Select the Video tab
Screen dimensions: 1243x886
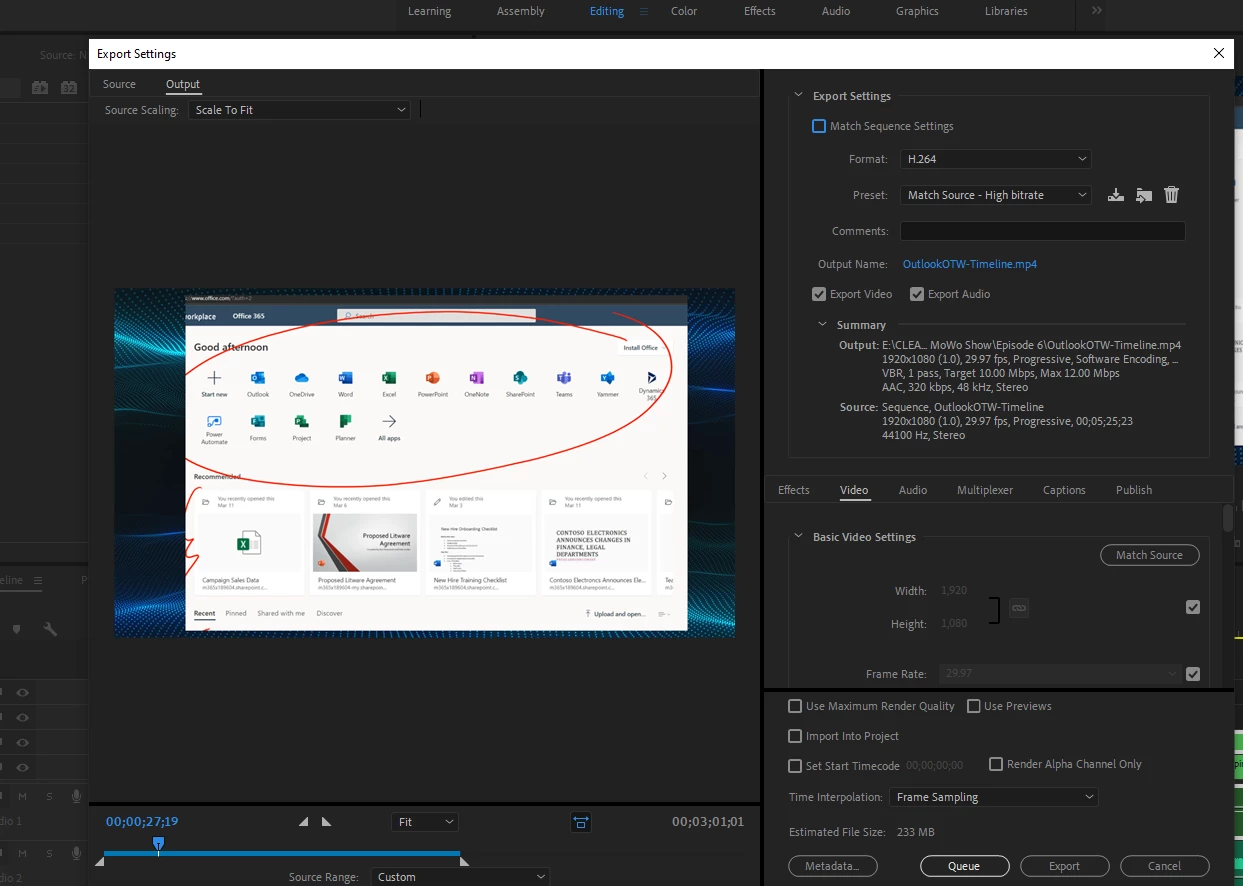[854, 490]
